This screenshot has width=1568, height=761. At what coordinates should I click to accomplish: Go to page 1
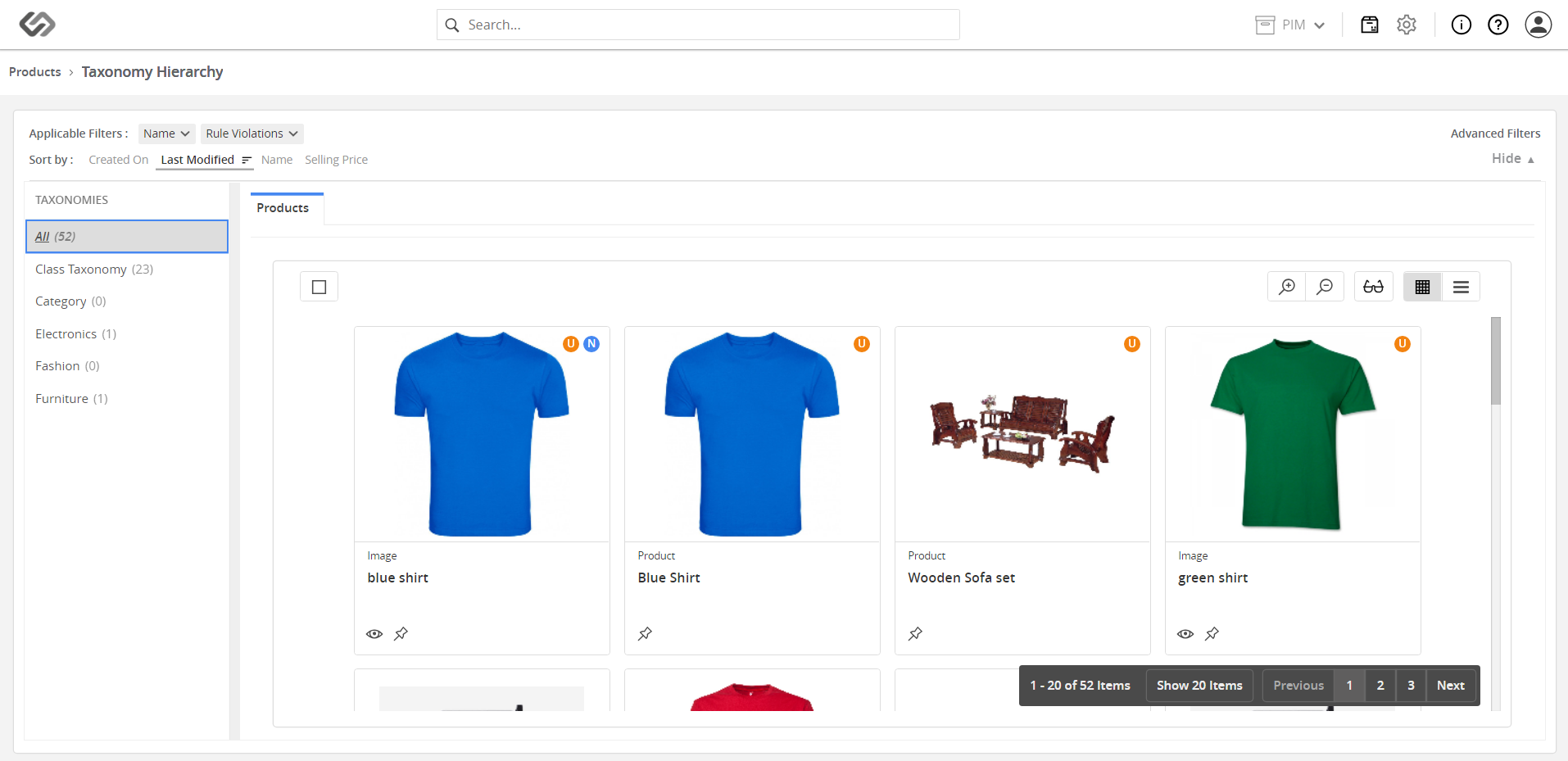pos(1349,686)
